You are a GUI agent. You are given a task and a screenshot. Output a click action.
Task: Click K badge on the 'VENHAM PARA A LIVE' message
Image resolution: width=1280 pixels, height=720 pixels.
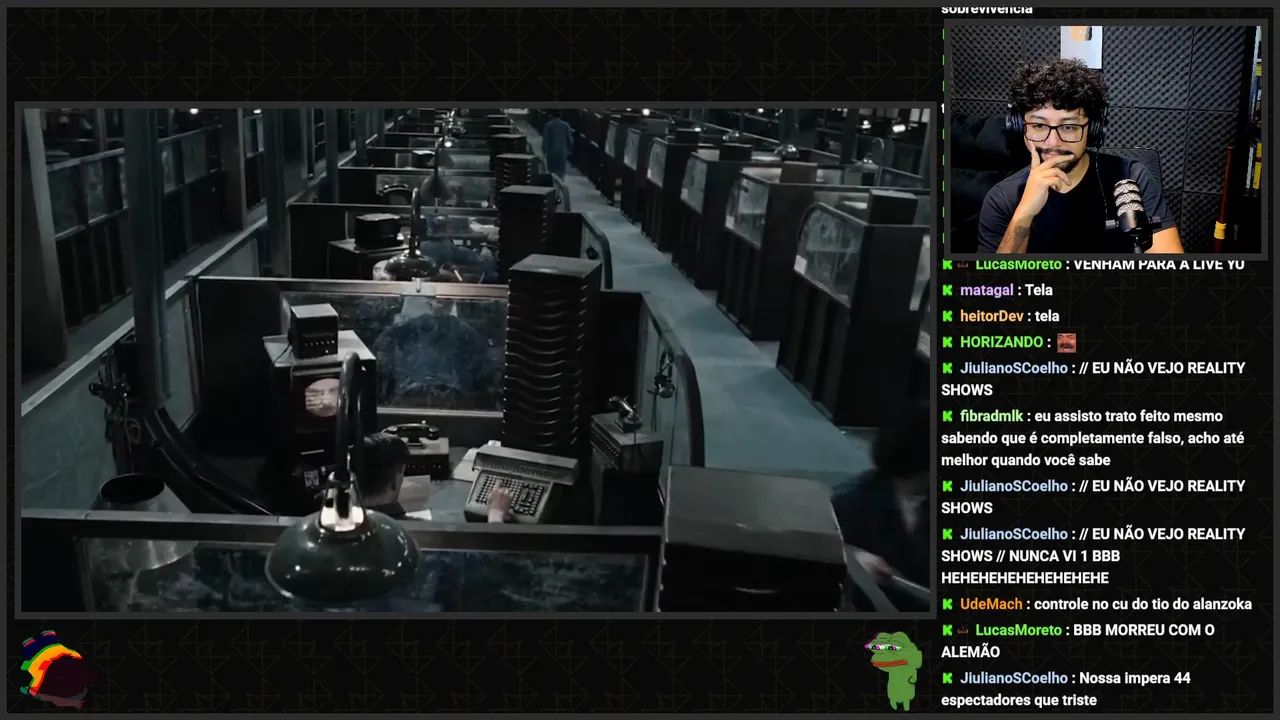(x=947, y=264)
